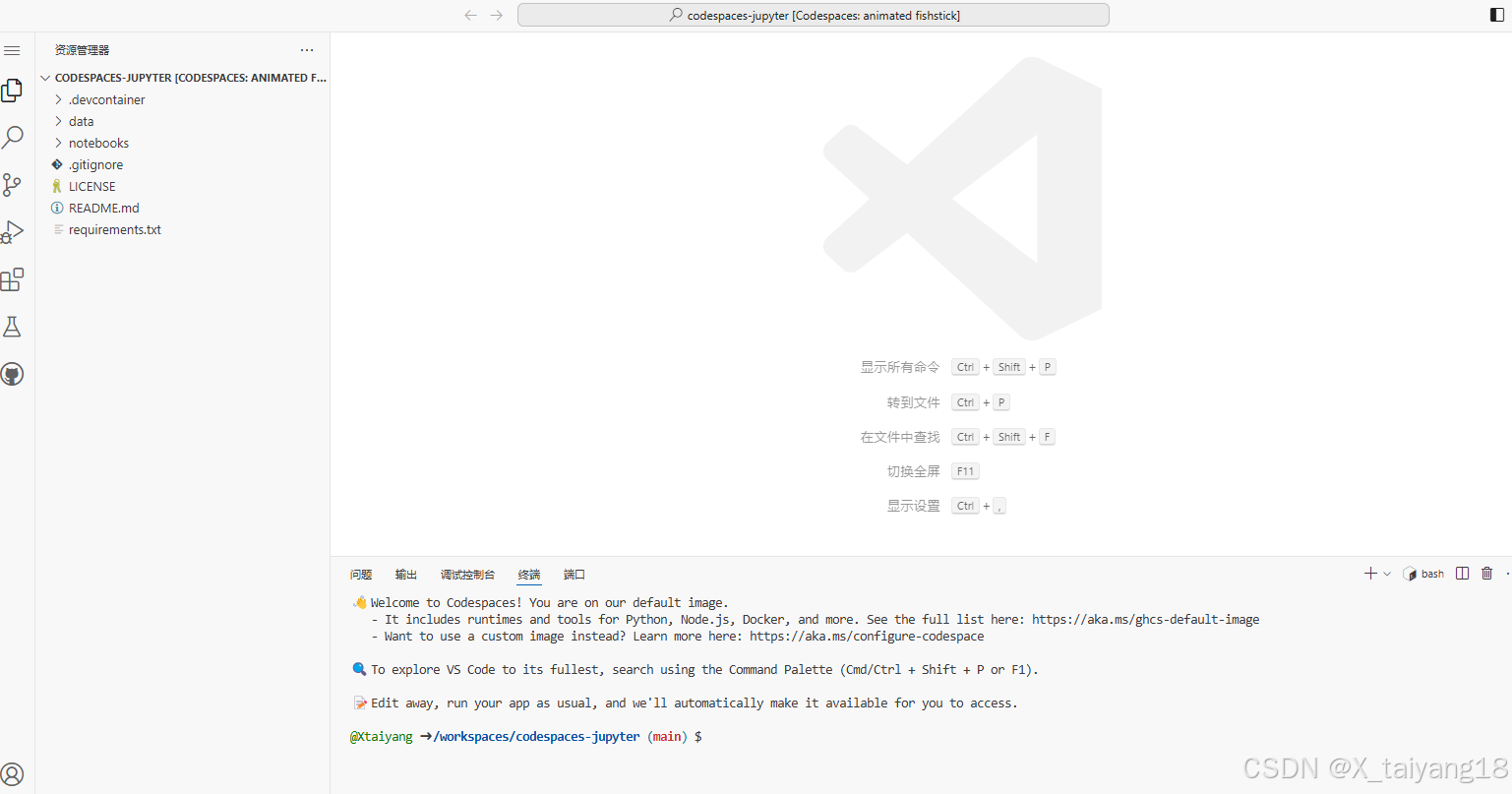The height and width of the screenshot is (794, 1512).
Task: Go forward with the right arrow
Action: click(496, 15)
